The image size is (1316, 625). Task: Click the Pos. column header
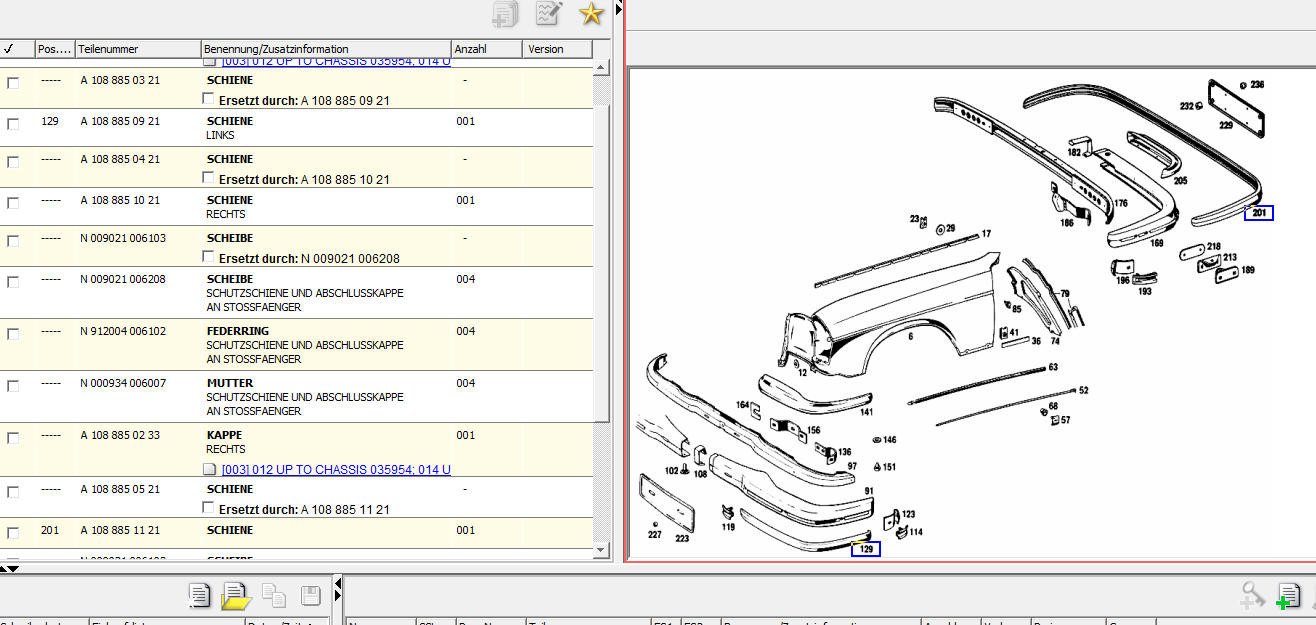point(54,49)
